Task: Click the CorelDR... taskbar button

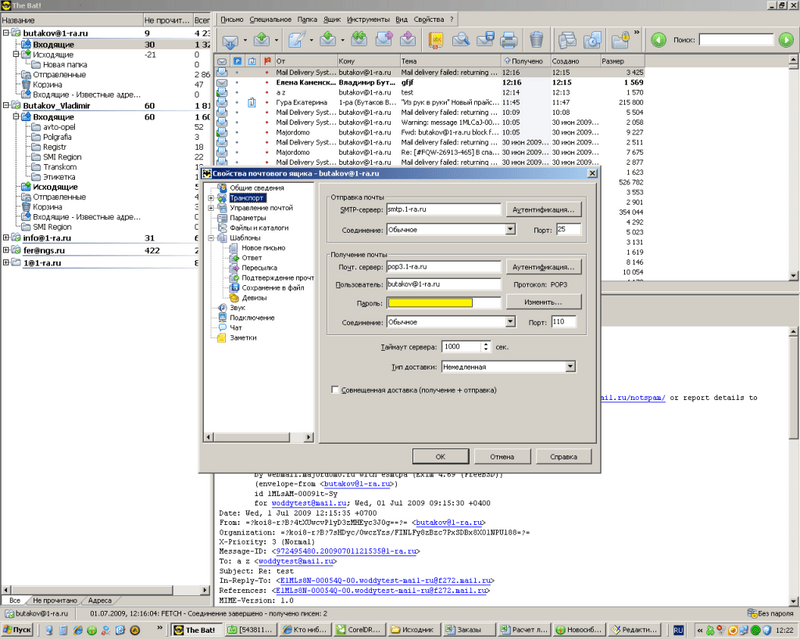Action: pos(359,630)
